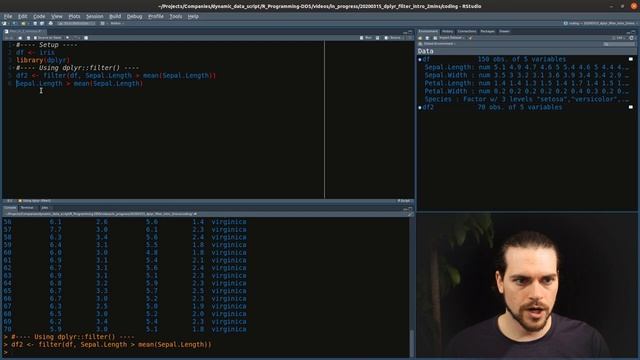The image size is (640, 360).
Task: Click the environment search field
Action: (619, 44)
